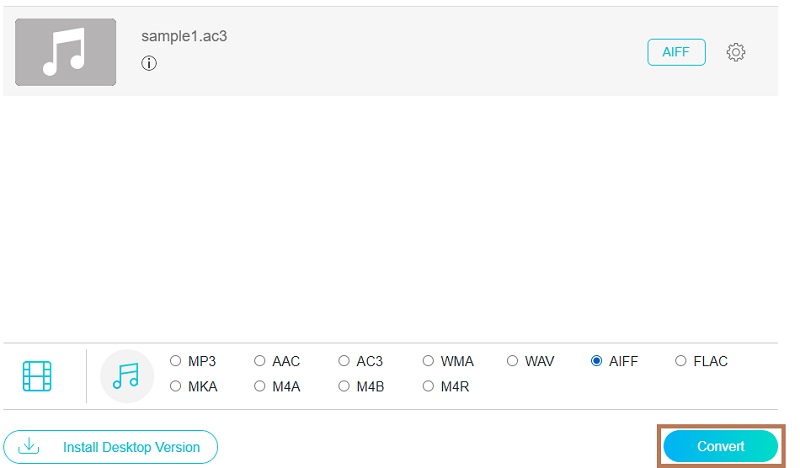Select the AC3 radio option
The image size is (800, 468).
pyautogui.click(x=344, y=361)
